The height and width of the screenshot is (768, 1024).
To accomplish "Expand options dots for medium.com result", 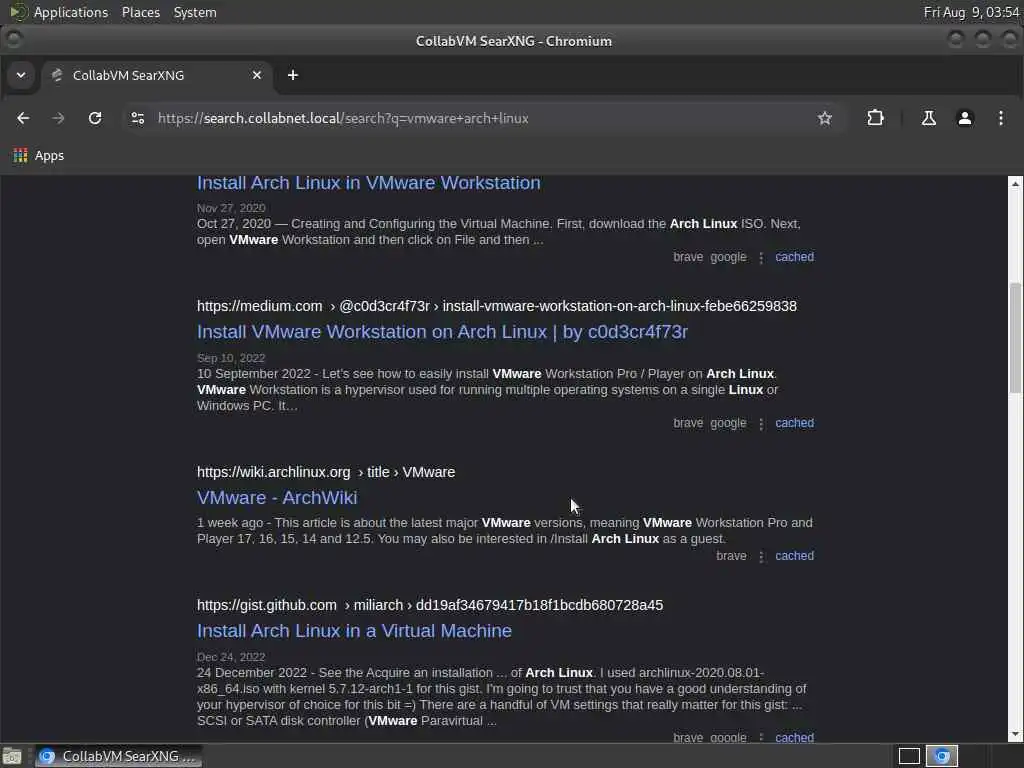I will point(761,424).
